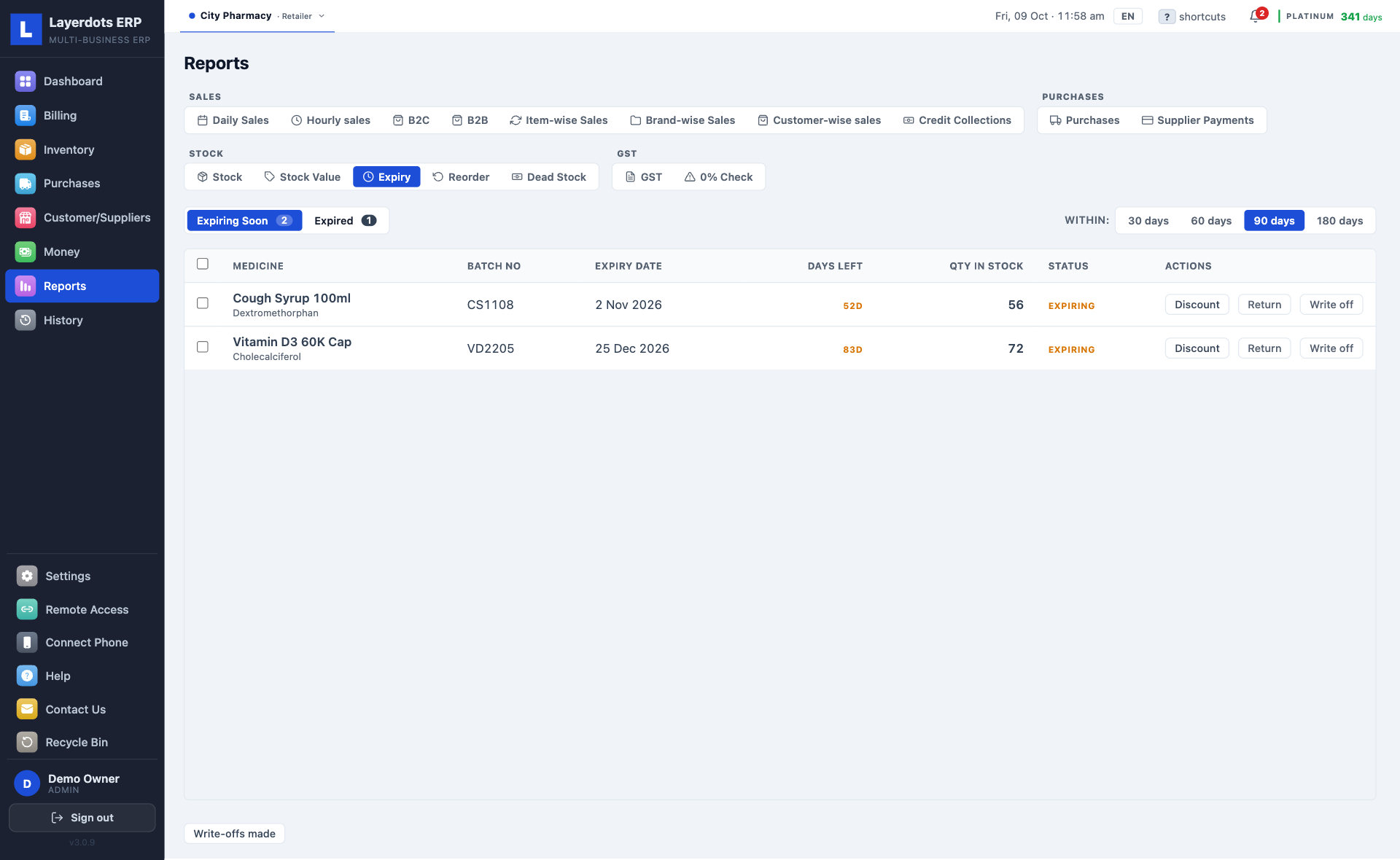Select the 90 days filter
This screenshot has height=860, width=1400.
point(1274,221)
